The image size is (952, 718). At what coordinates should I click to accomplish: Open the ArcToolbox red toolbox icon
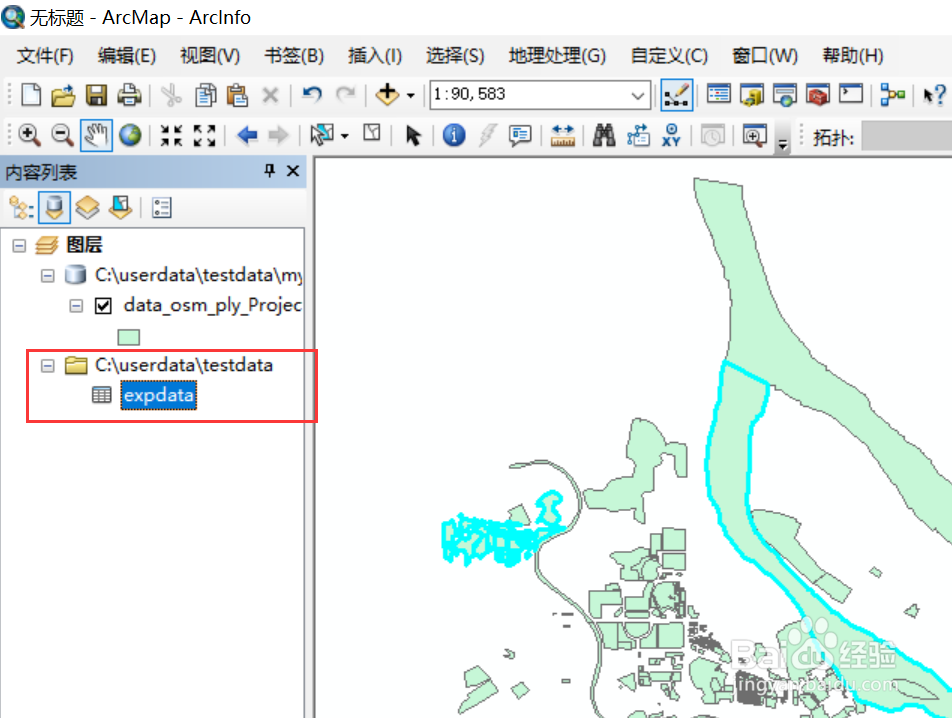(x=818, y=95)
